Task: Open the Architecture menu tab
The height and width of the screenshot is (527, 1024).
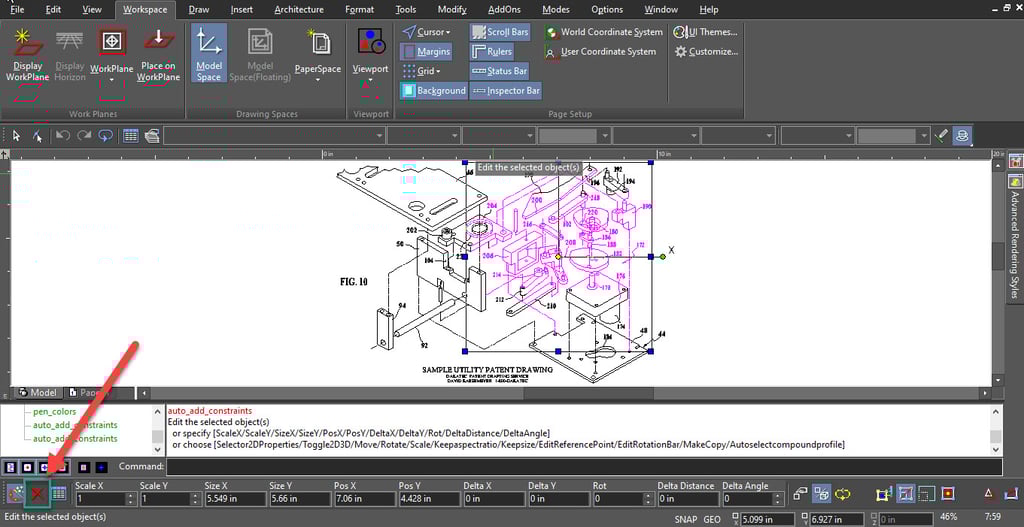Action: coord(298,10)
